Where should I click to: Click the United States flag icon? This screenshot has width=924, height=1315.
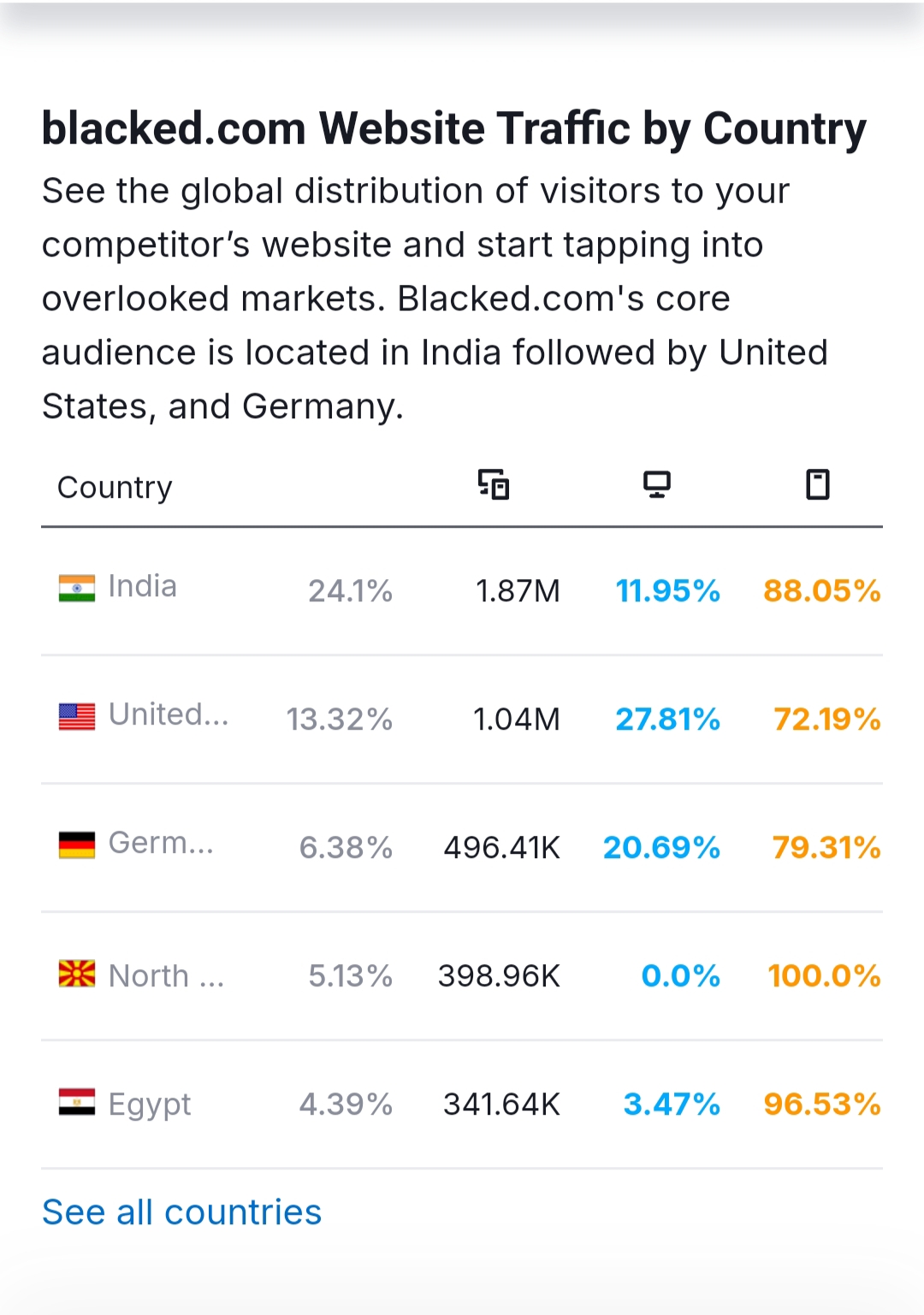click(77, 716)
